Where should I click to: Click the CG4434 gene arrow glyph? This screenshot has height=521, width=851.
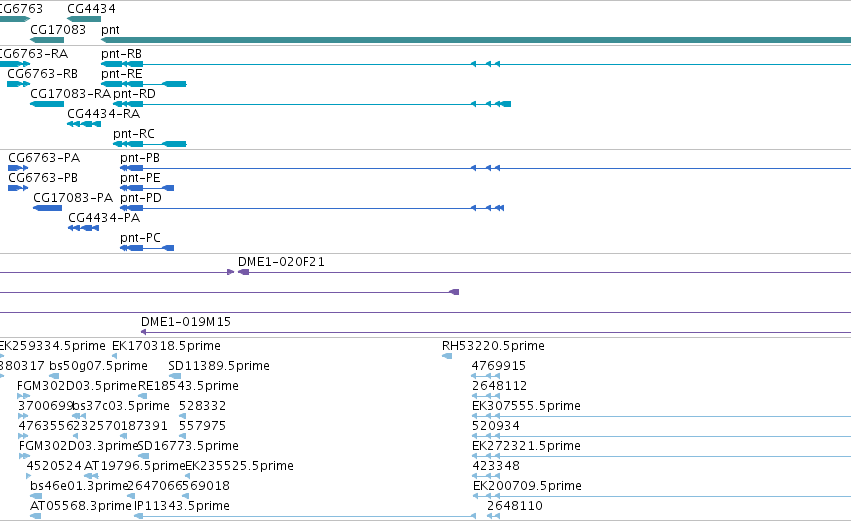(x=84, y=19)
